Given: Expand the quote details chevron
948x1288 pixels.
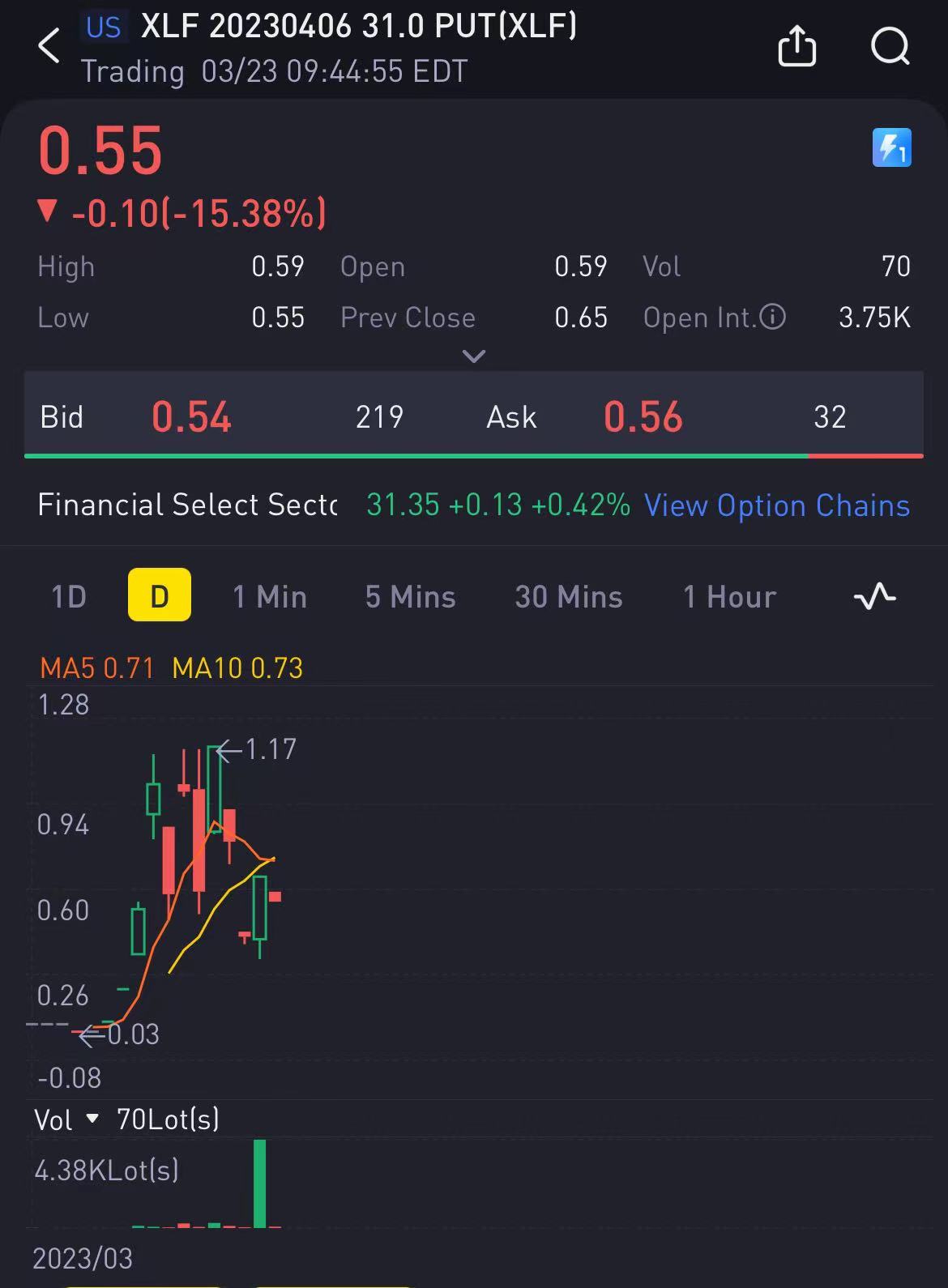Looking at the screenshot, I should 474,356.
